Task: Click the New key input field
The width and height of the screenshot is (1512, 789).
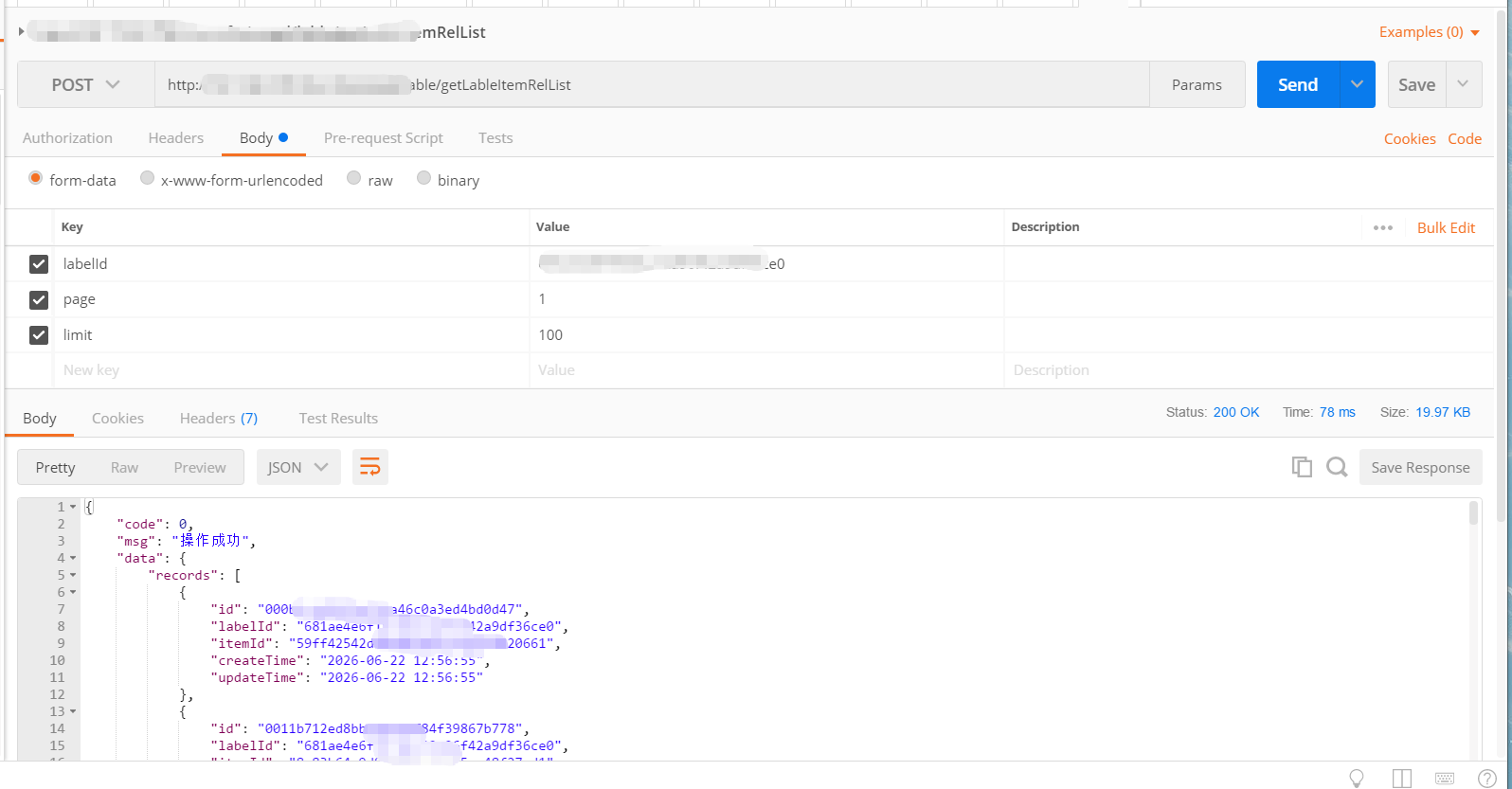Action: click(x=291, y=370)
